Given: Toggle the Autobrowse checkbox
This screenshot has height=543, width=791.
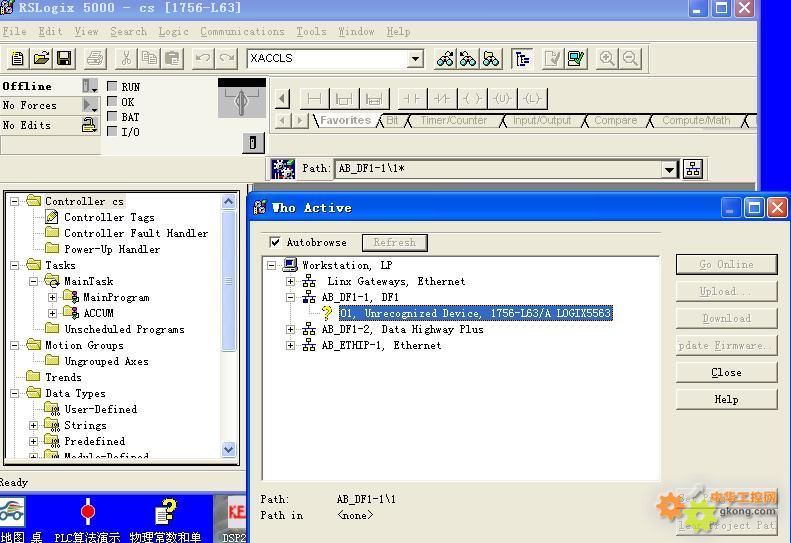Looking at the screenshot, I should click(275, 242).
